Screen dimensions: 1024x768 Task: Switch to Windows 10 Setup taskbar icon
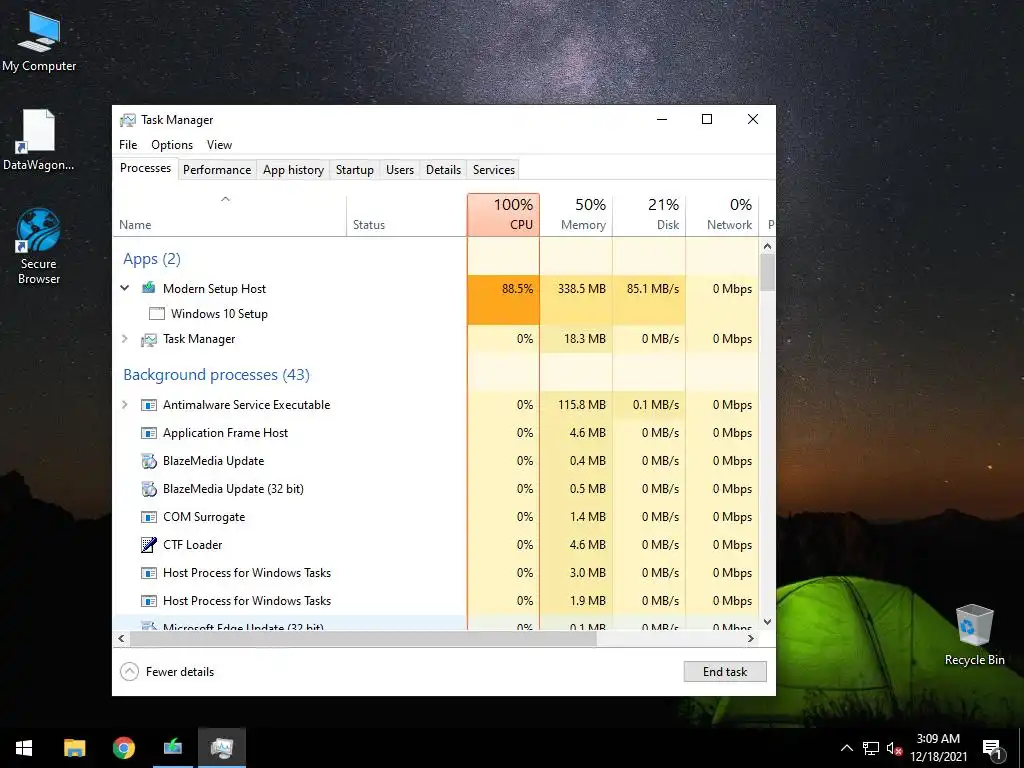172,748
